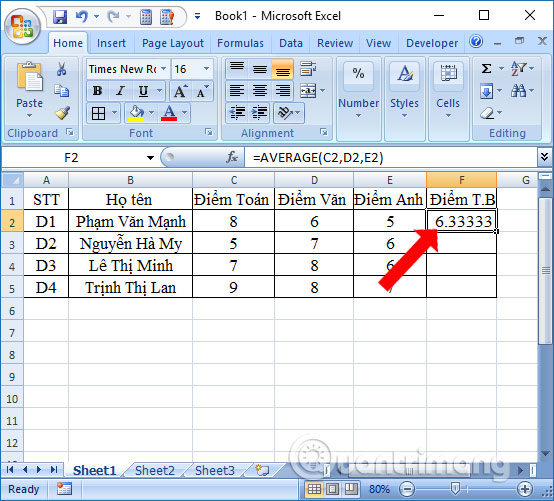
Task: Click the formula bar input
Action: [391, 157]
